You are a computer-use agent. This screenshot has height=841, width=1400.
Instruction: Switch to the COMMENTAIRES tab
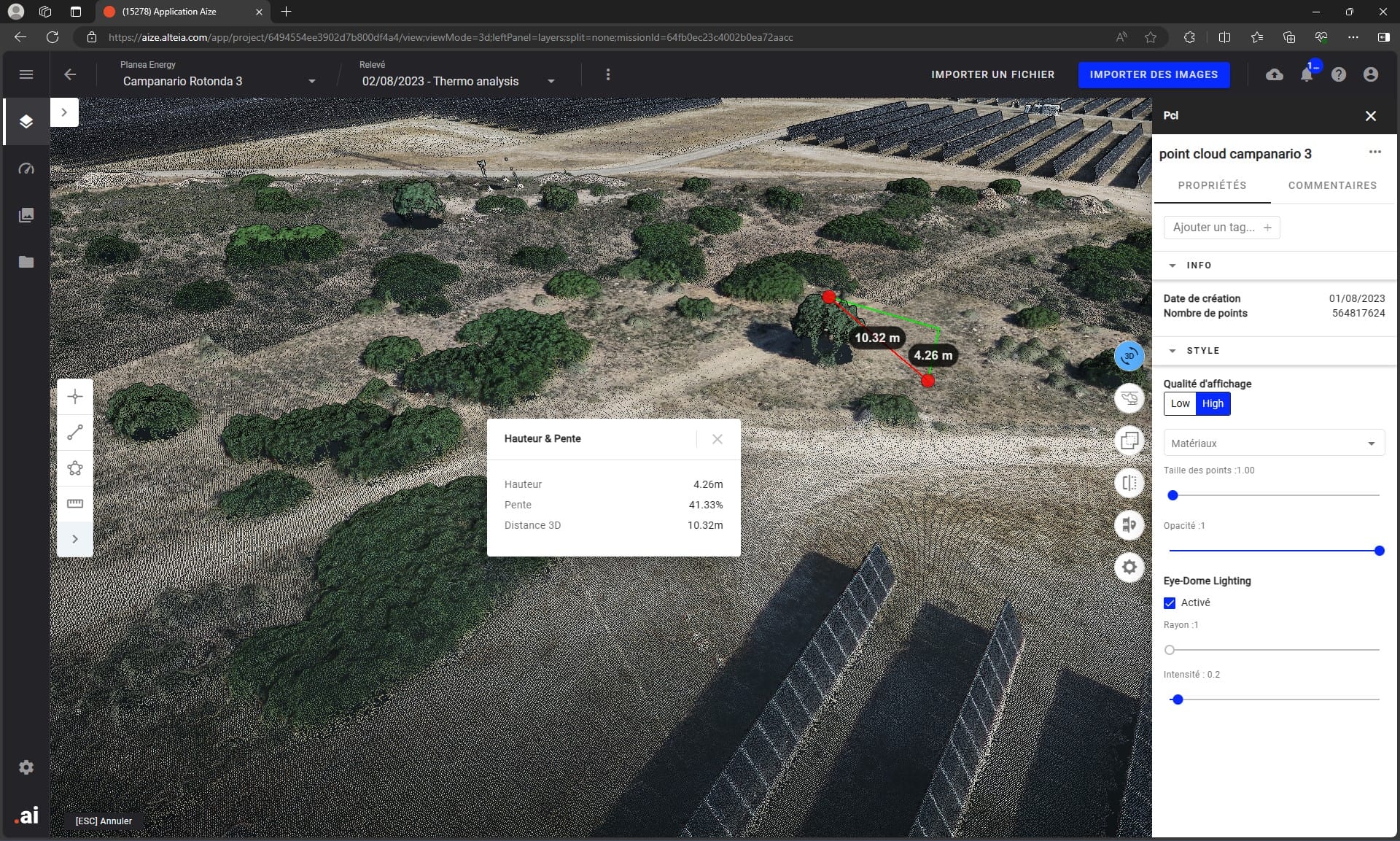pos(1332,185)
